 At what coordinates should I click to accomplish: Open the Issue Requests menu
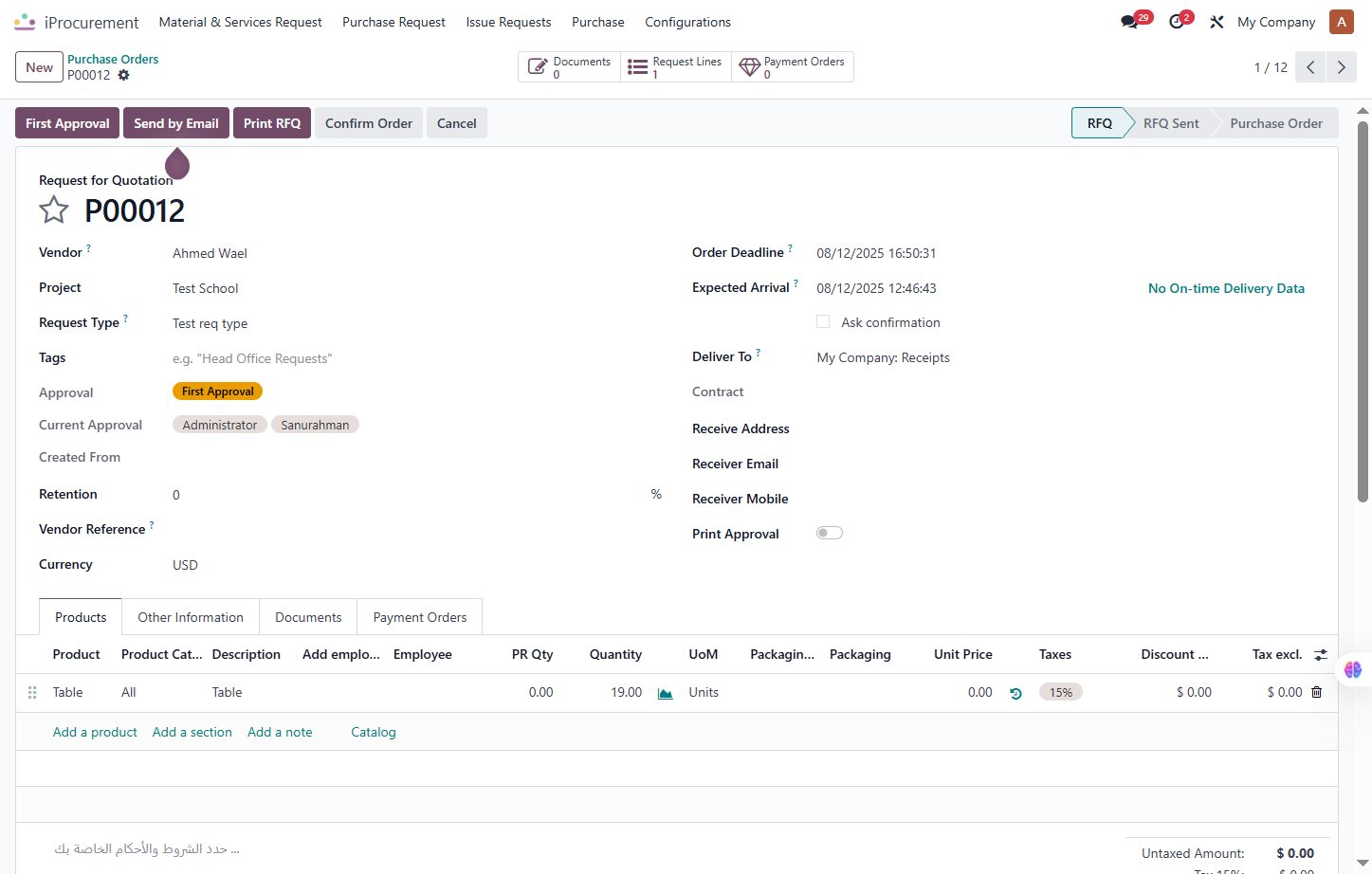[x=508, y=22]
